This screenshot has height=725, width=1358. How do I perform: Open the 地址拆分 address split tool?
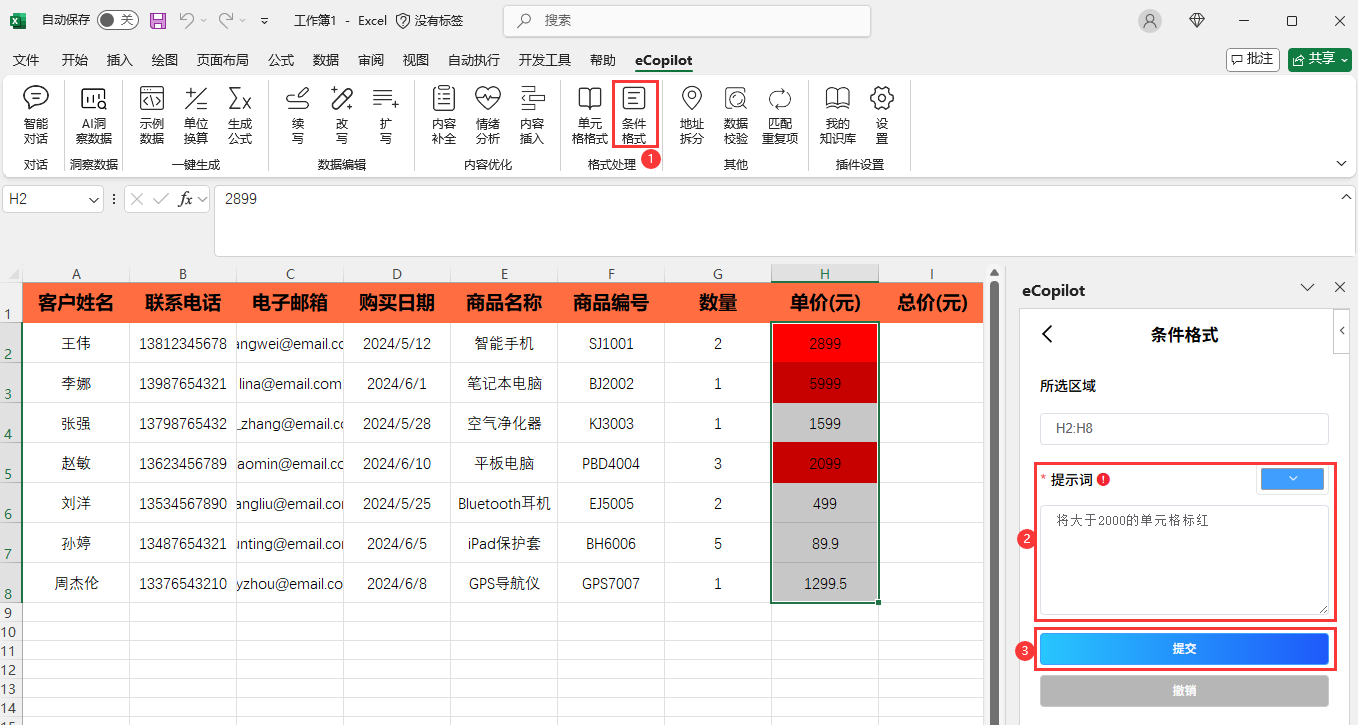pyautogui.click(x=691, y=115)
